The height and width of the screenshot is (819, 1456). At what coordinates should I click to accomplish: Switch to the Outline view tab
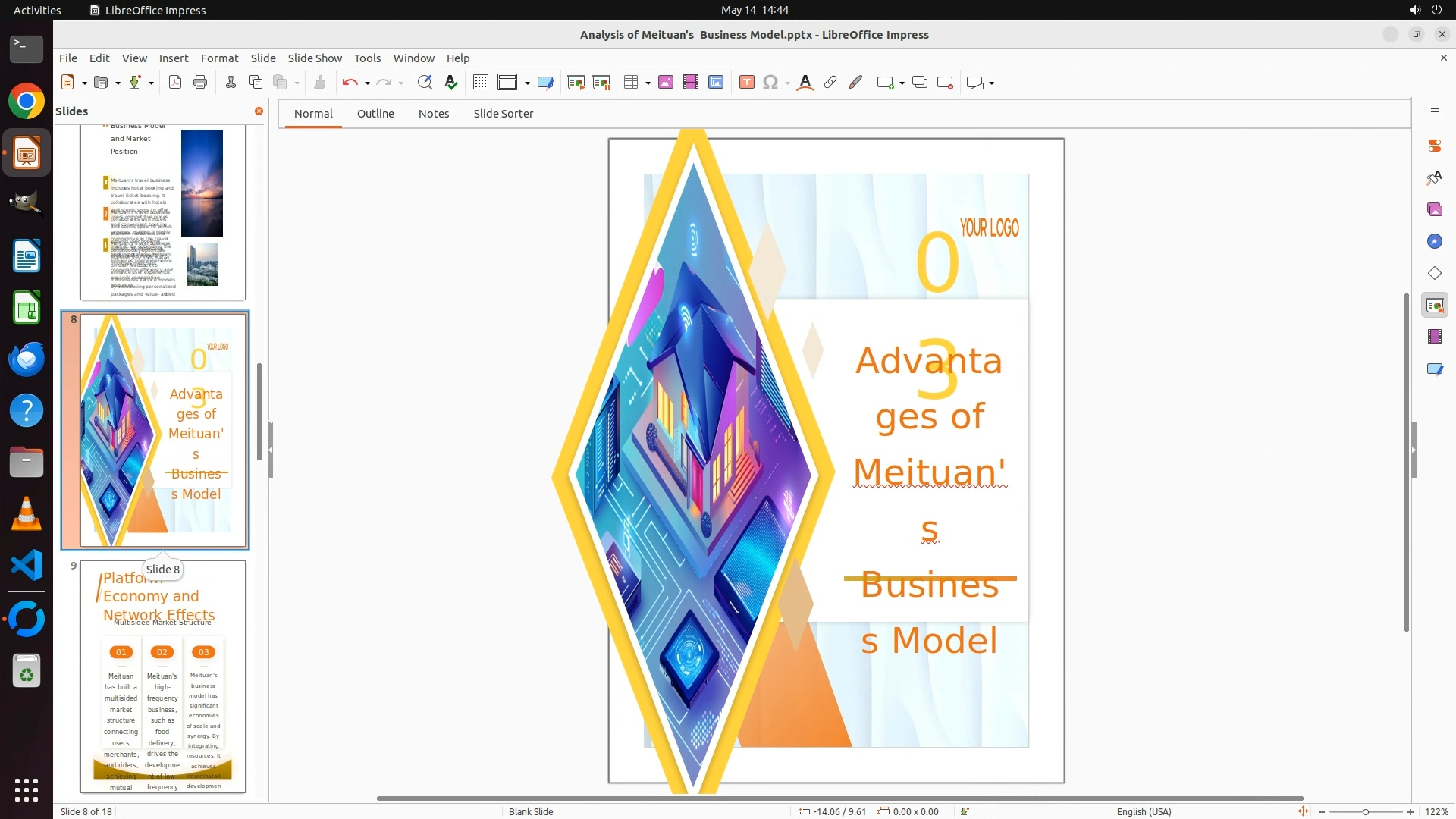[x=375, y=114]
